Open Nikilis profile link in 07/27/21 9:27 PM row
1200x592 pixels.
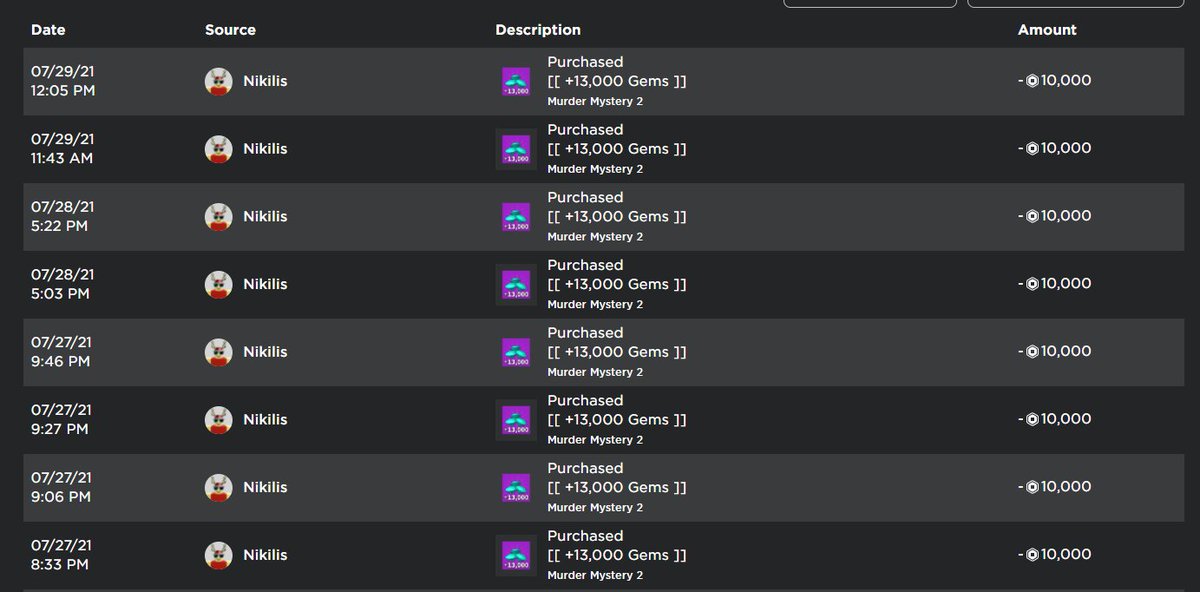coord(265,420)
